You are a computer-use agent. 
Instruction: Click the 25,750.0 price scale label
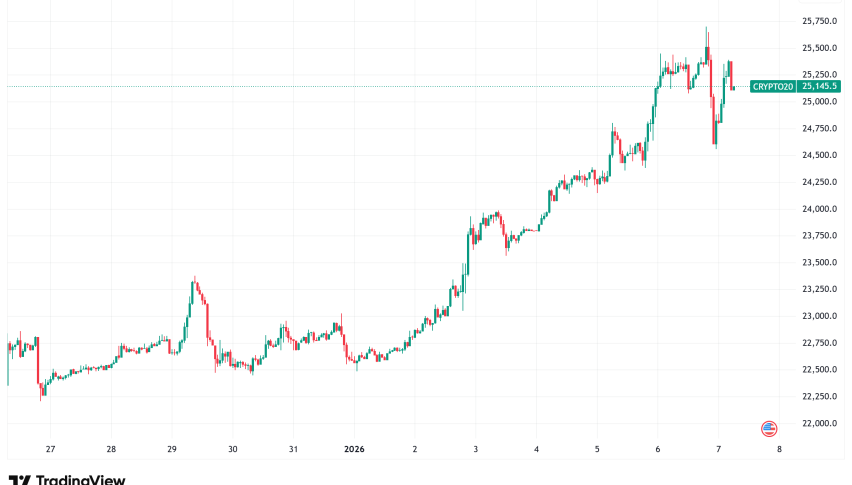820,21
